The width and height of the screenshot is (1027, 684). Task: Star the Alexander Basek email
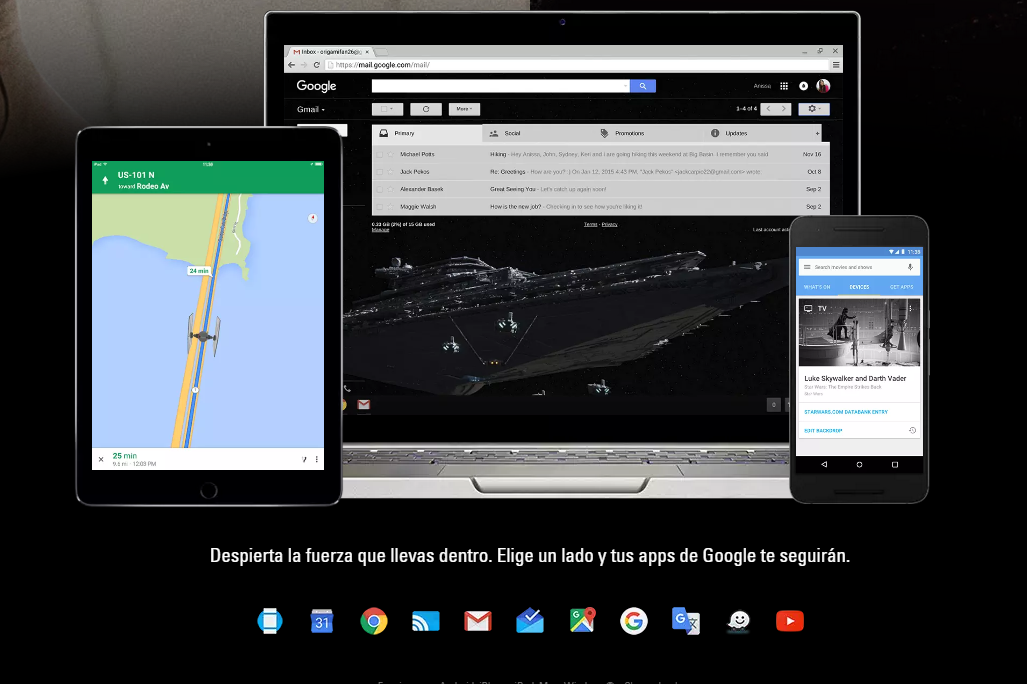[391, 189]
